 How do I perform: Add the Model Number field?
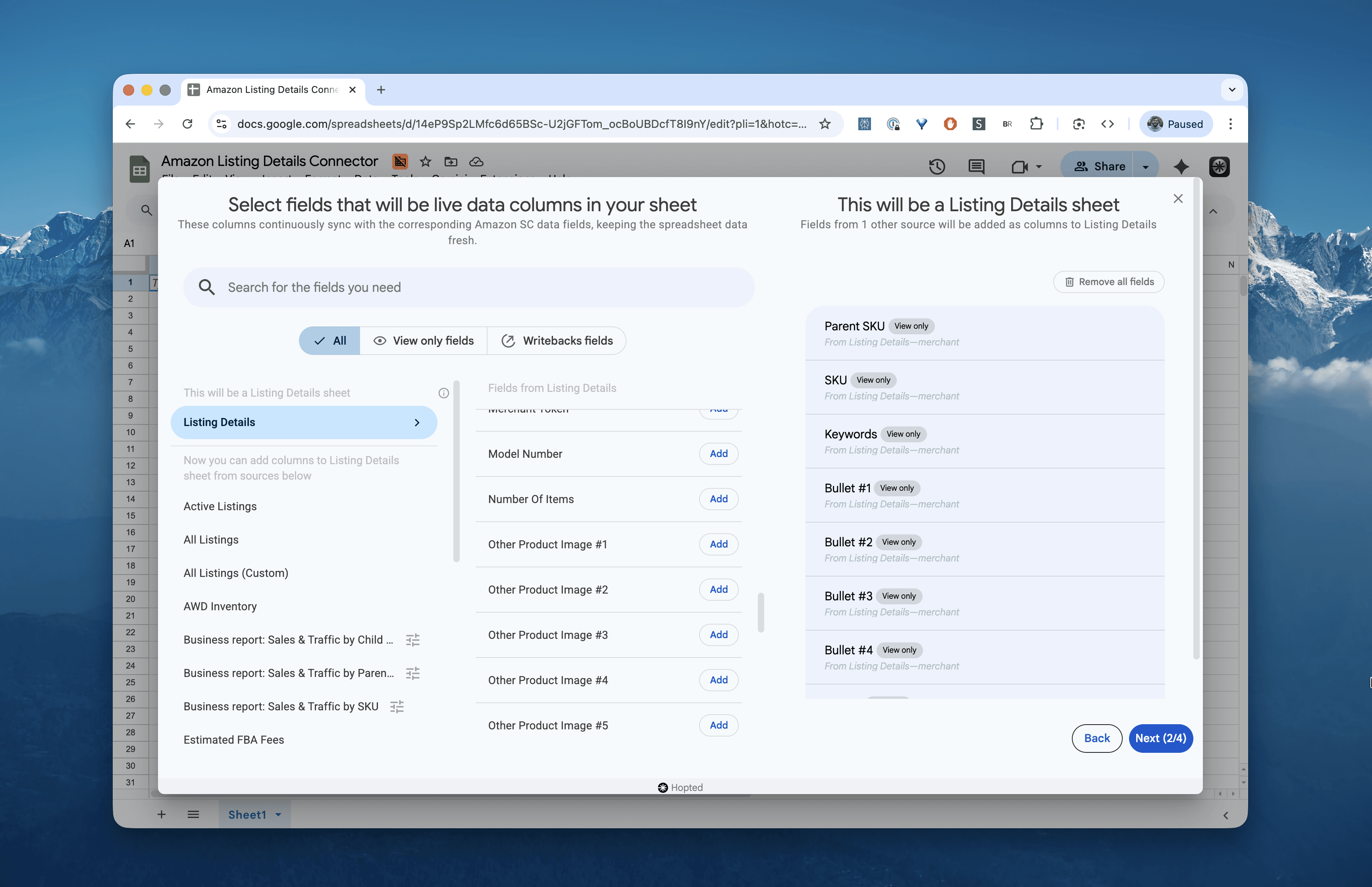point(718,454)
